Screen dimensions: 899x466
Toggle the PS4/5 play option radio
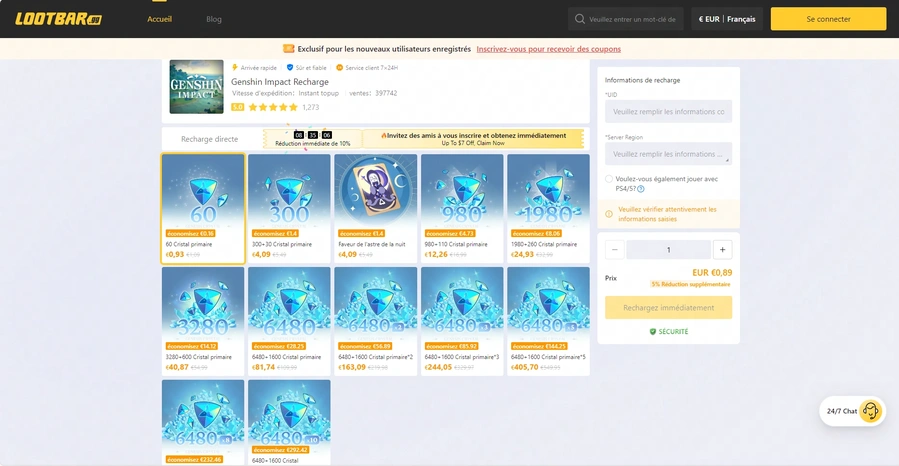click(609, 179)
